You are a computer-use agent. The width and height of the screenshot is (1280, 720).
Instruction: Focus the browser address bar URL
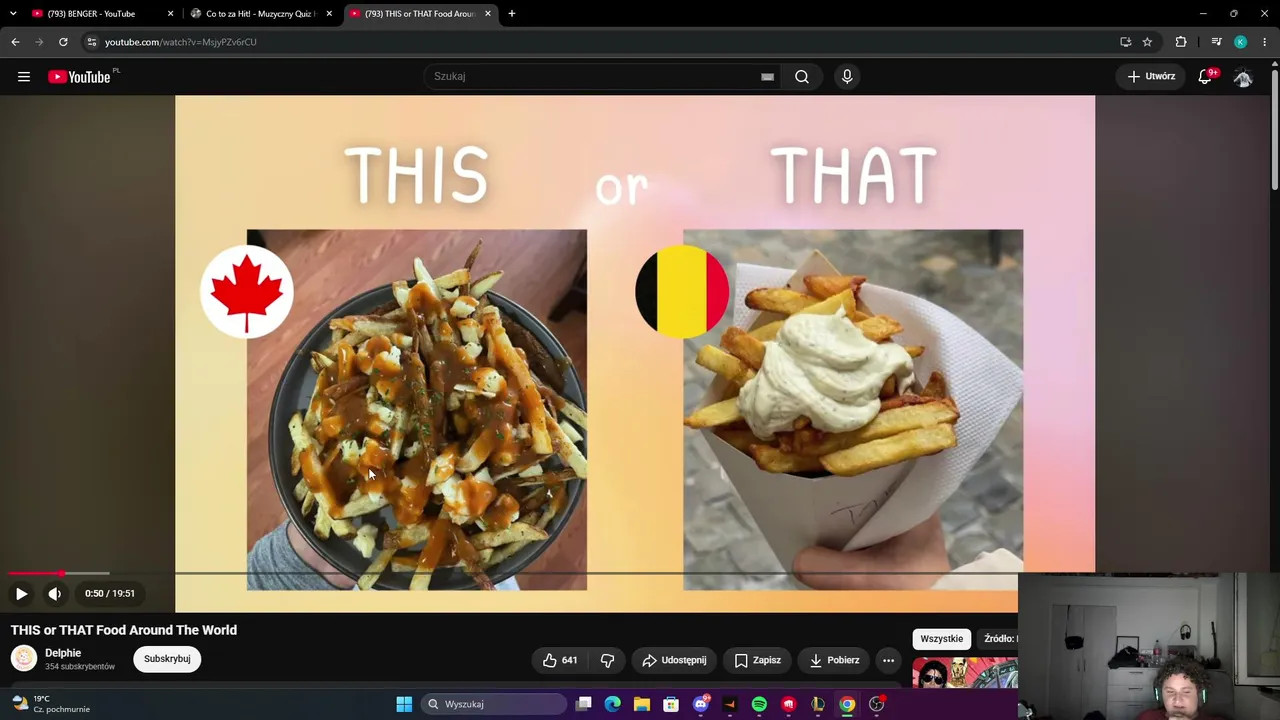tap(181, 42)
